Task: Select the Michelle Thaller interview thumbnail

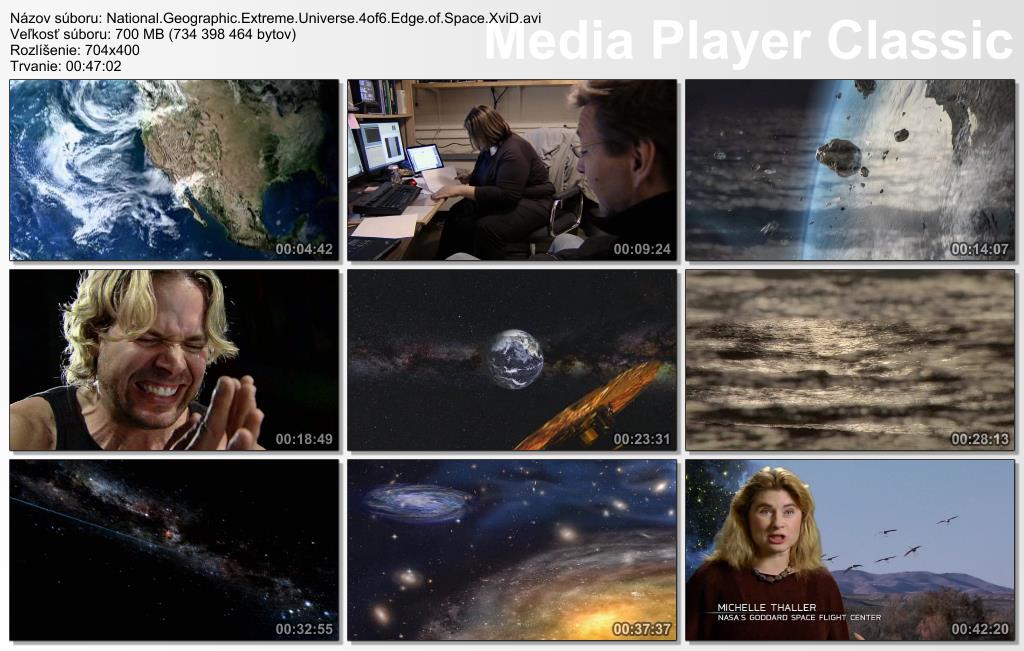Action: tap(849, 550)
